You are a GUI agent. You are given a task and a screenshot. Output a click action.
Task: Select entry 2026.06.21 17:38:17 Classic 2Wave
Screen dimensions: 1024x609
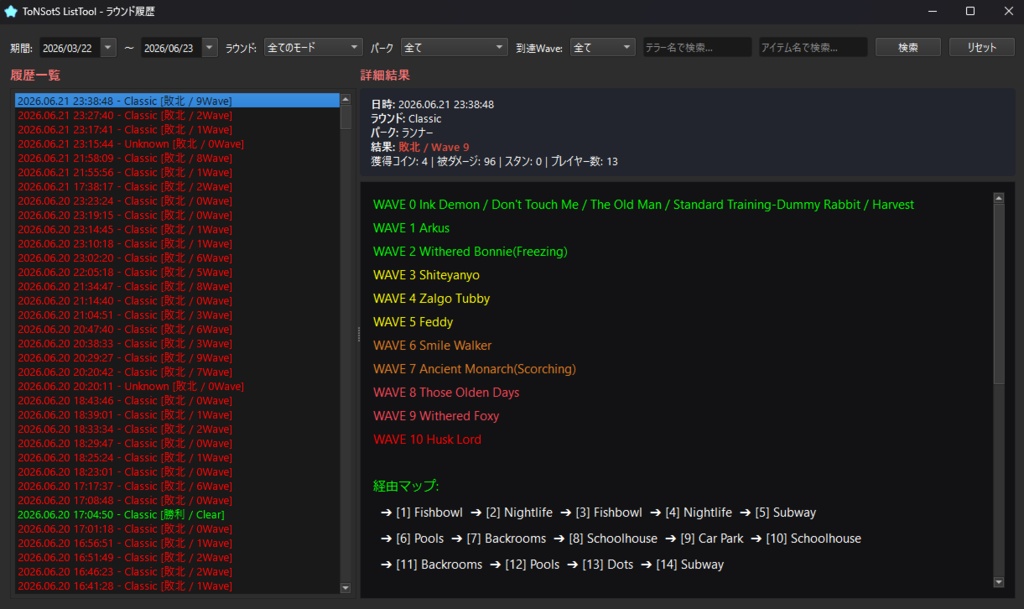177,187
